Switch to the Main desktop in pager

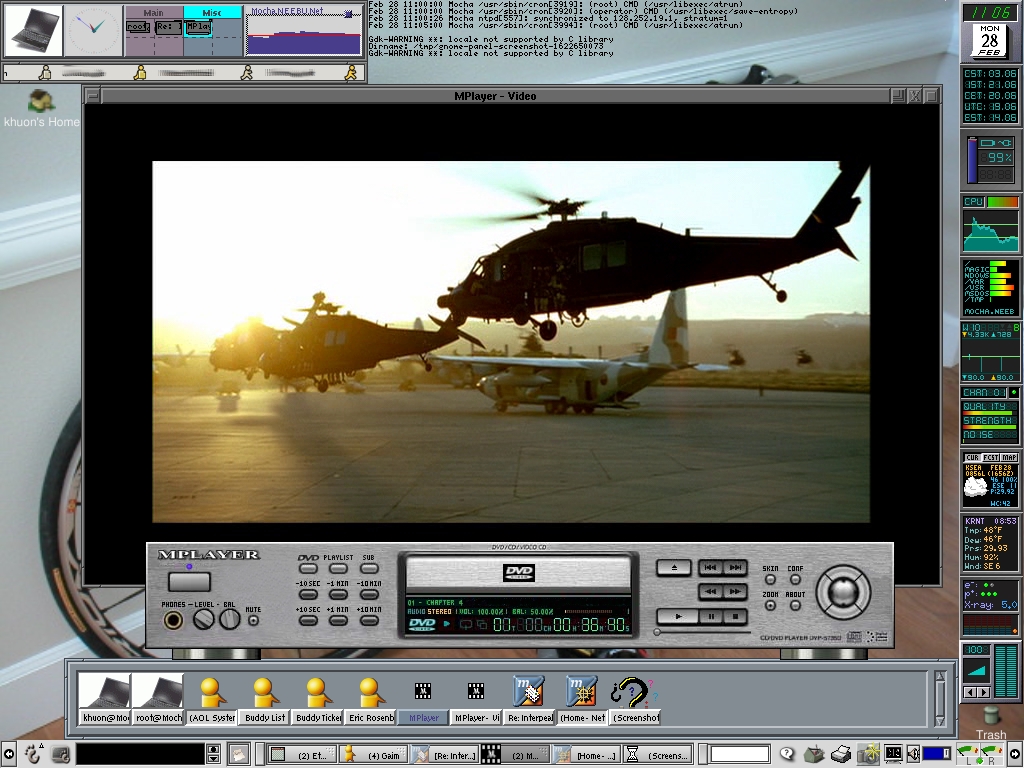pyautogui.click(x=153, y=31)
